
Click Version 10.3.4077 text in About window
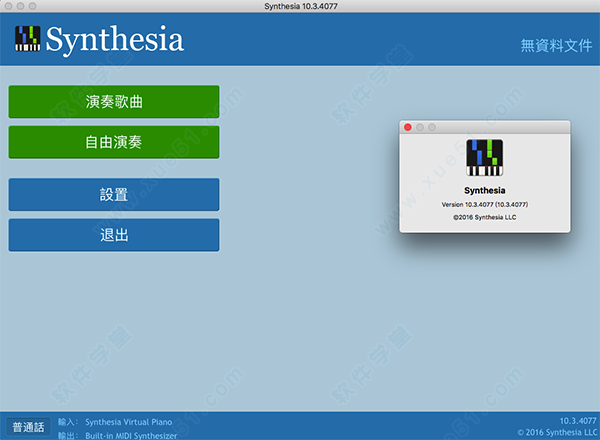pos(484,205)
